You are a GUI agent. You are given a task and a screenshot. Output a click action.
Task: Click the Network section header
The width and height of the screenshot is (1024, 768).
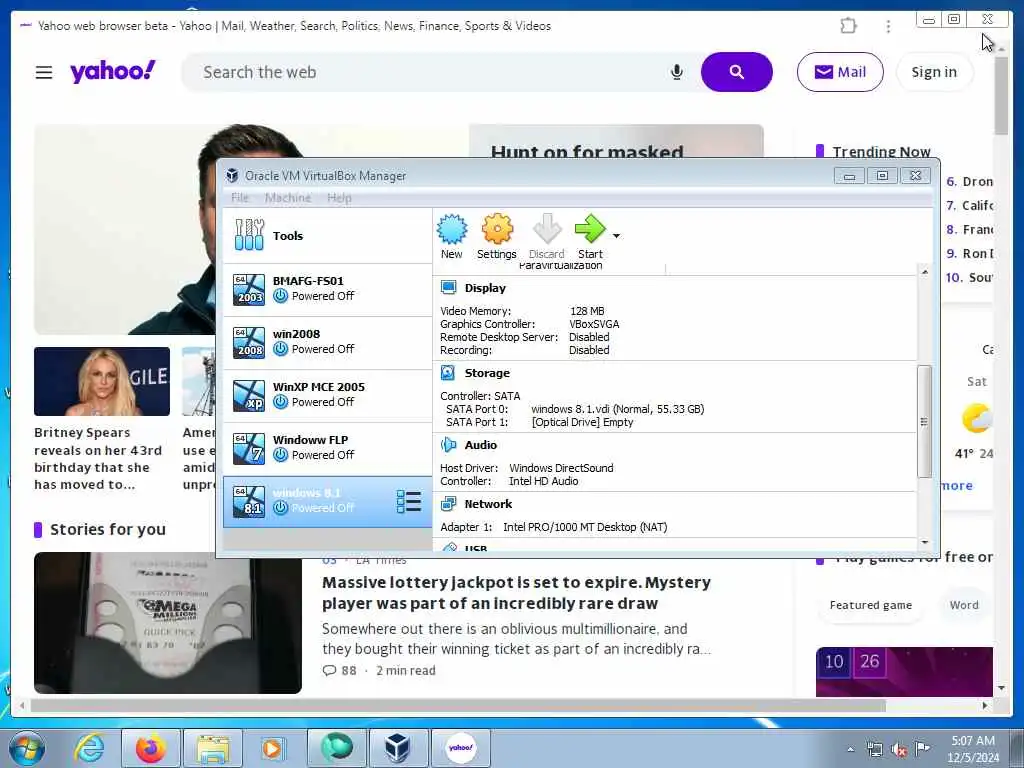(x=488, y=504)
